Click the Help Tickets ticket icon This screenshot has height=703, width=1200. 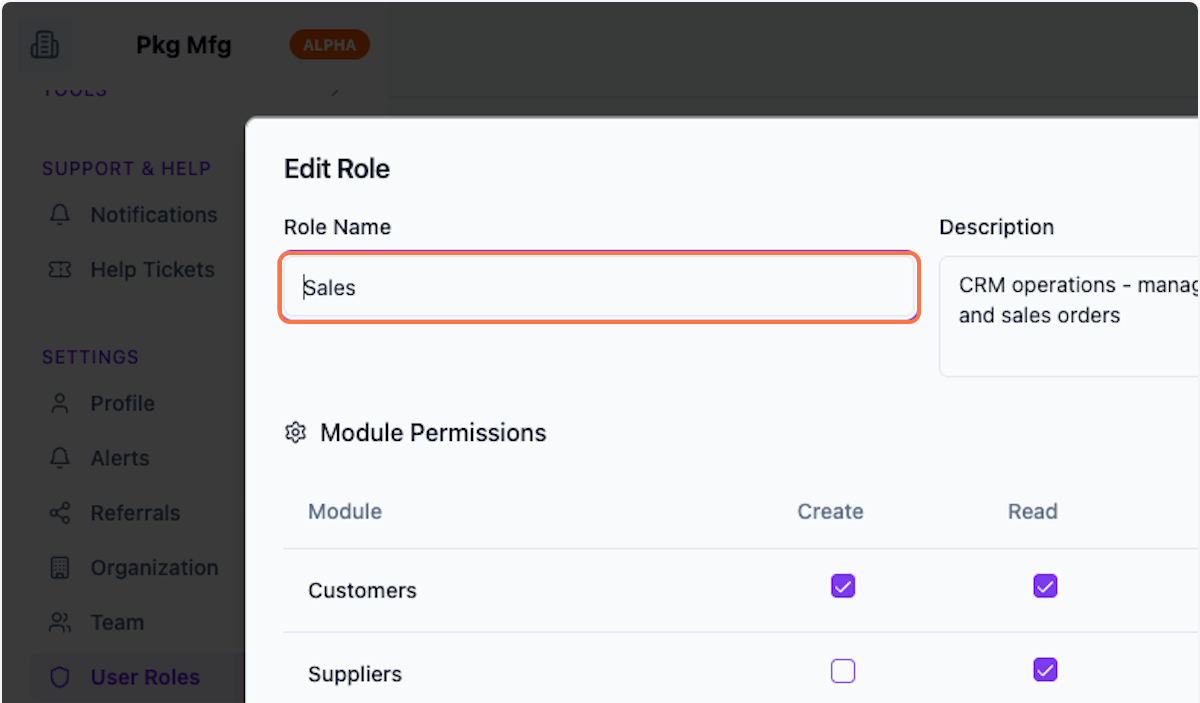[59, 269]
